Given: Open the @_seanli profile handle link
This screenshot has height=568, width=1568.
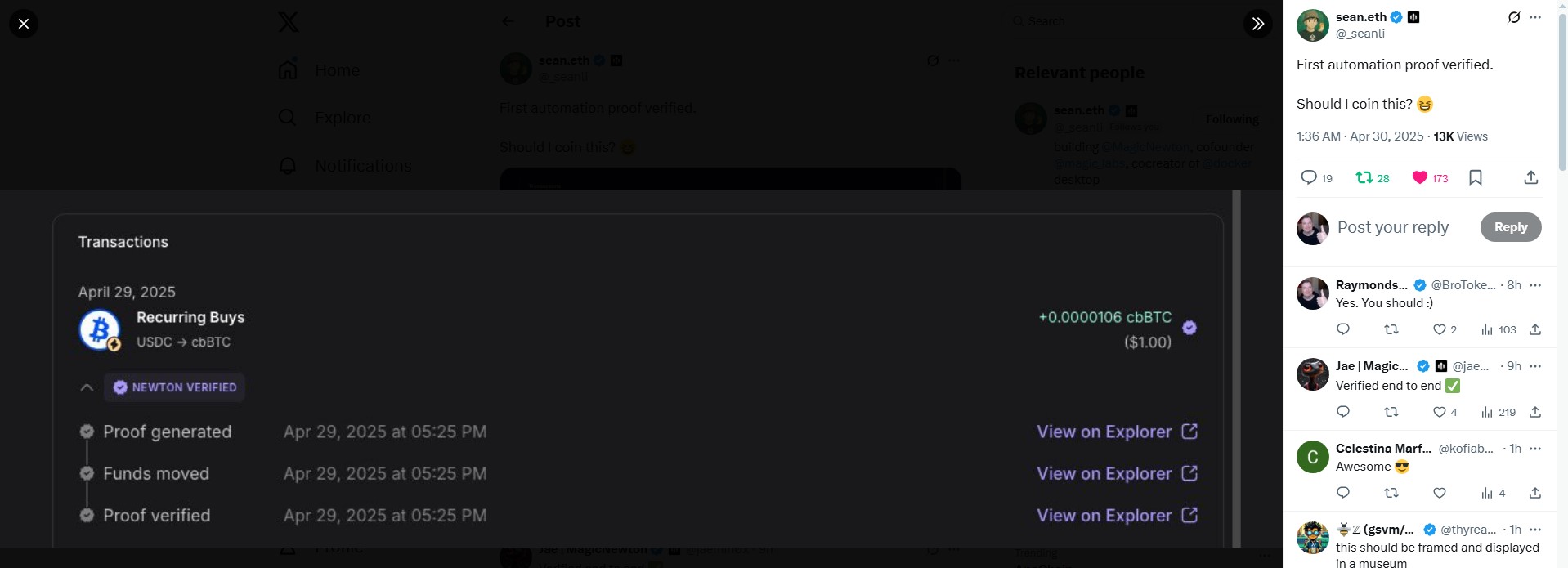Looking at the screenshot, I should pyautogui.click(x=1360, y=34).
